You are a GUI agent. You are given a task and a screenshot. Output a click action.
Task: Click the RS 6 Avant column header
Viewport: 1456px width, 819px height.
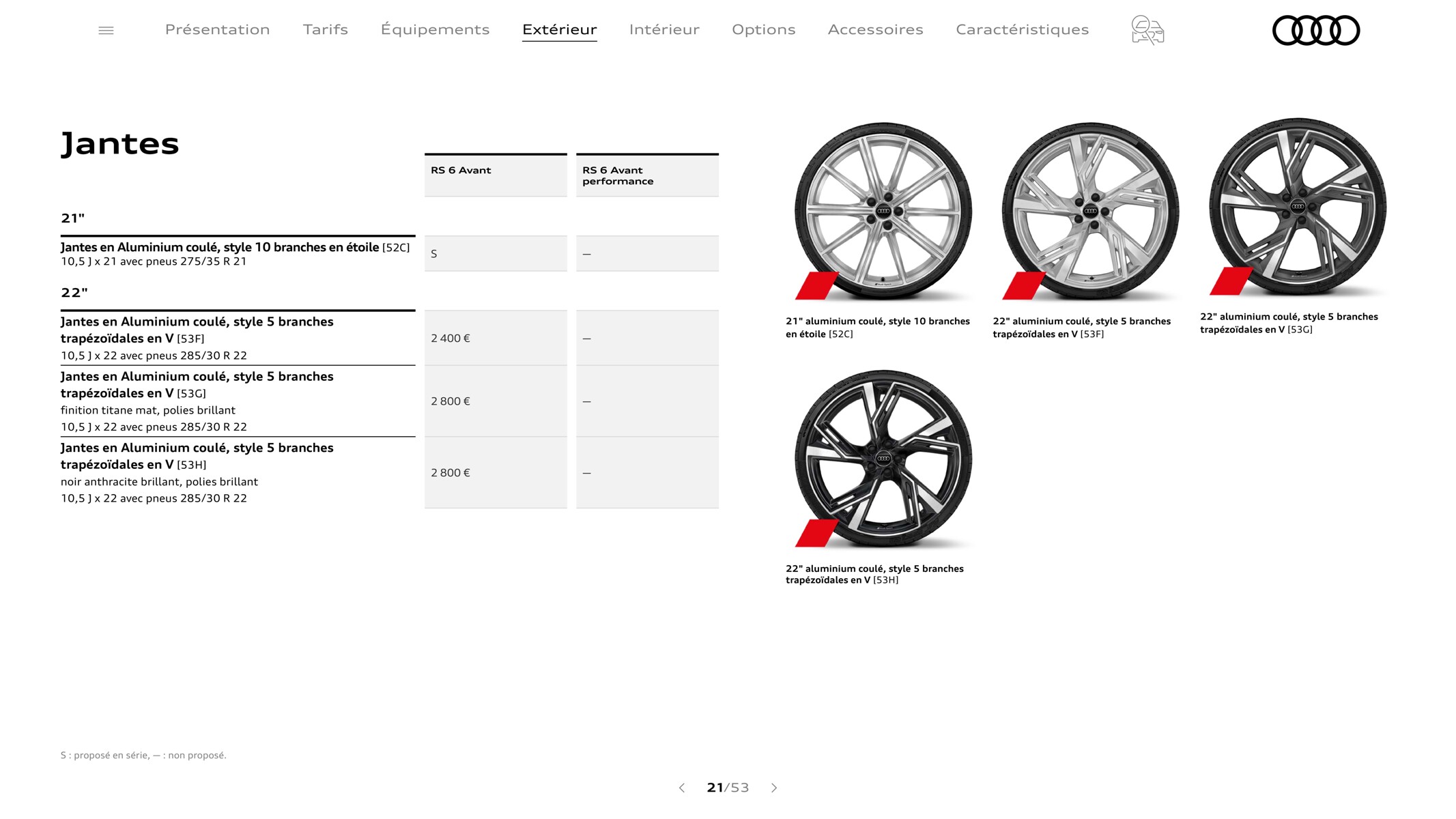pos(496,175)
